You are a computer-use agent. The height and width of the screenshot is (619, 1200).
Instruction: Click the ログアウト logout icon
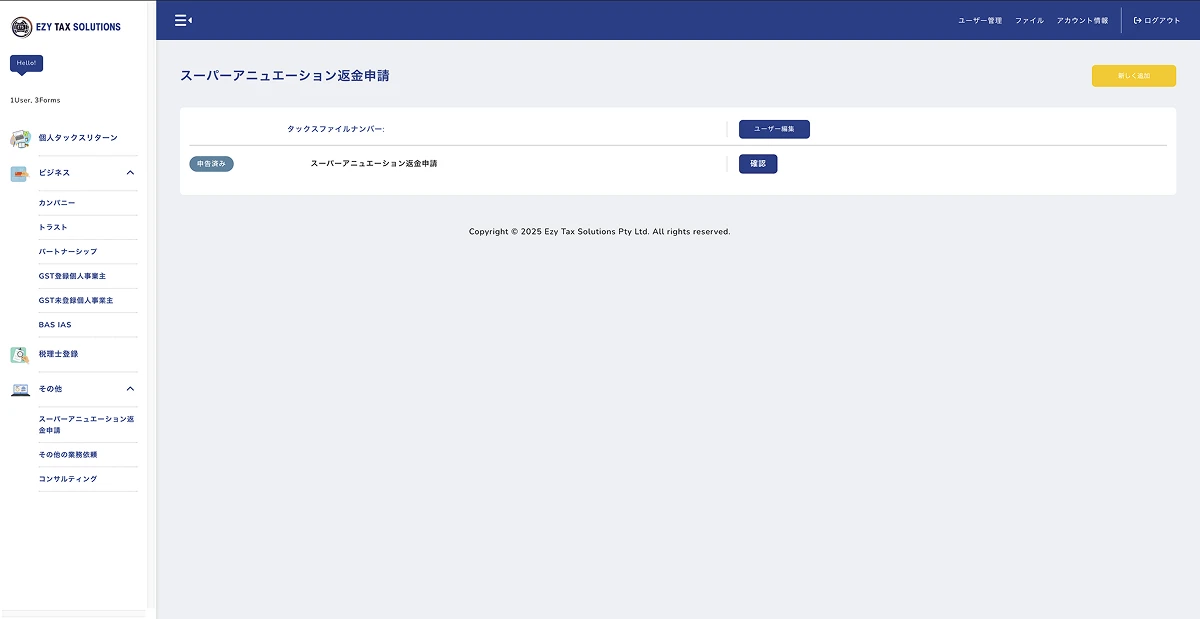pyautogui.click(x=1138, y=20)
